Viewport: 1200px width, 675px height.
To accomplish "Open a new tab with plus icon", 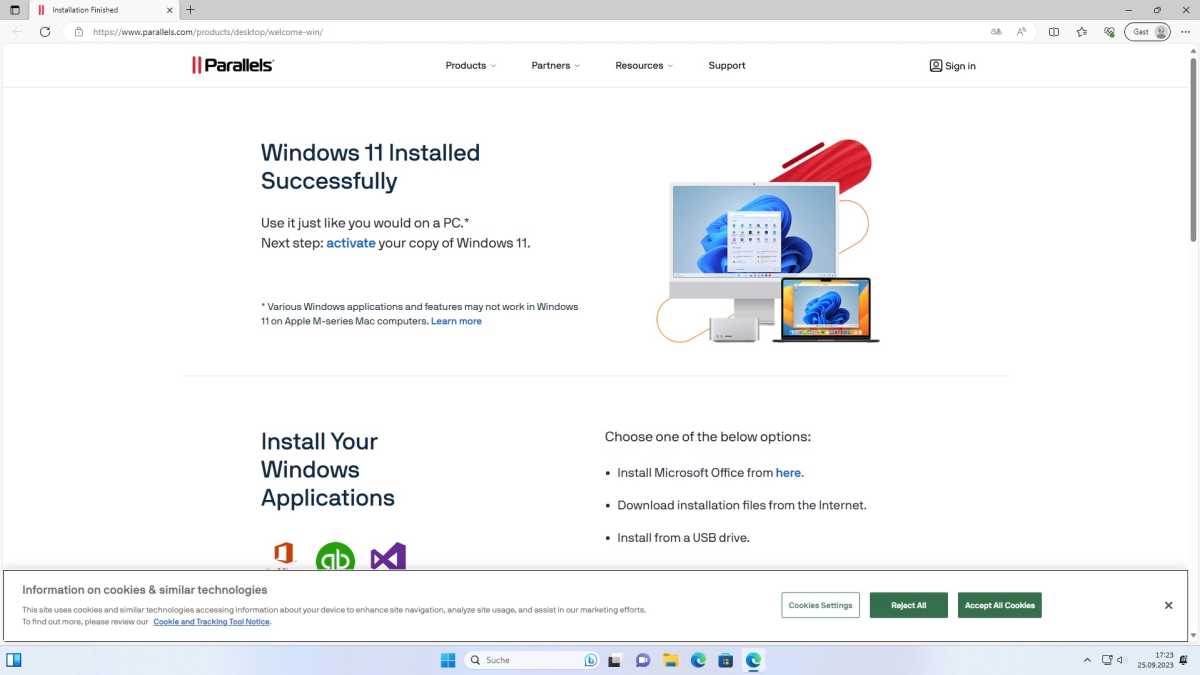I will coord(190,10).
